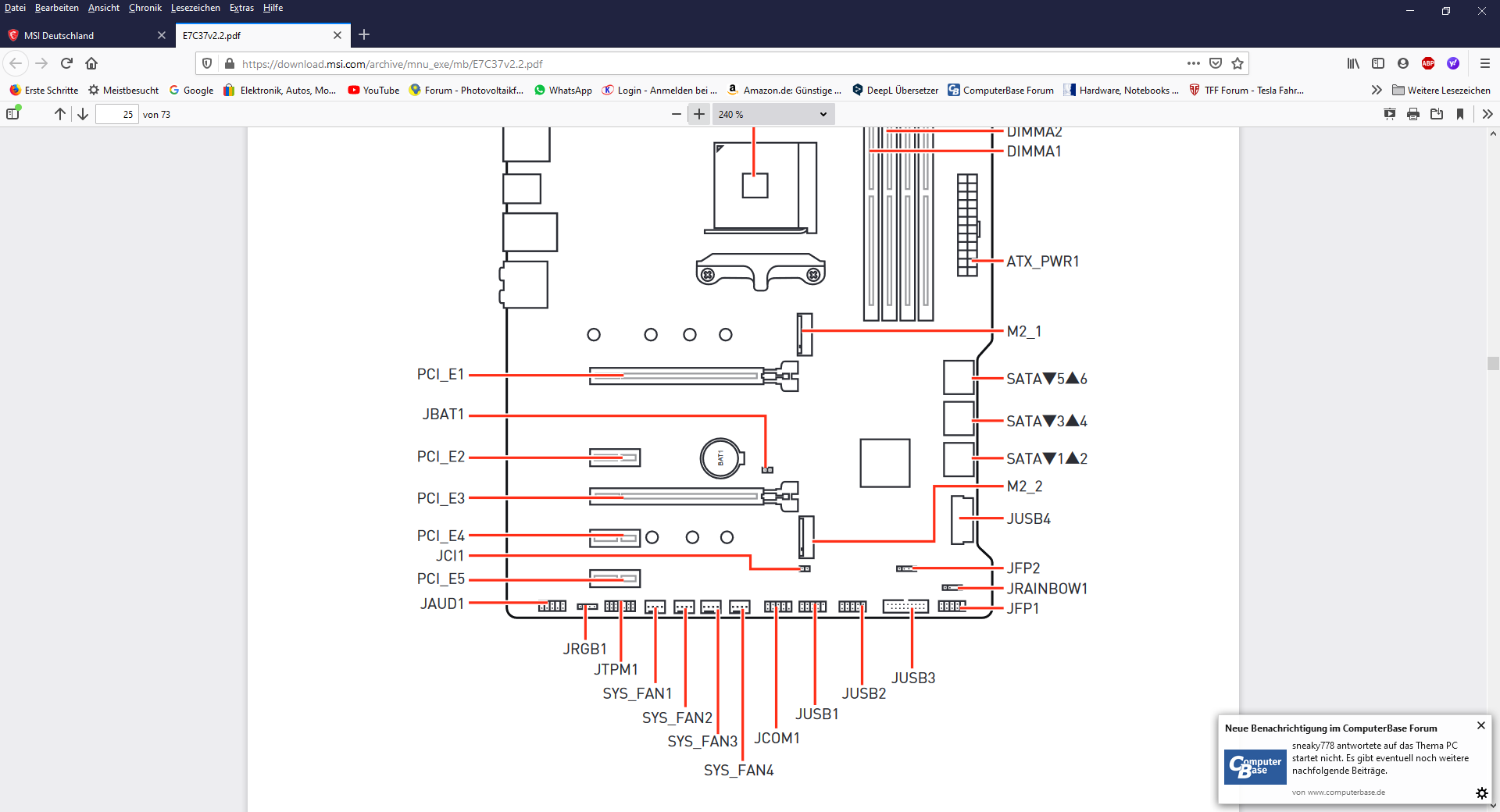Viewport: 1500px width, 812px height.
Task: Open the Extras menu
Action: click(x=241, y=8)
